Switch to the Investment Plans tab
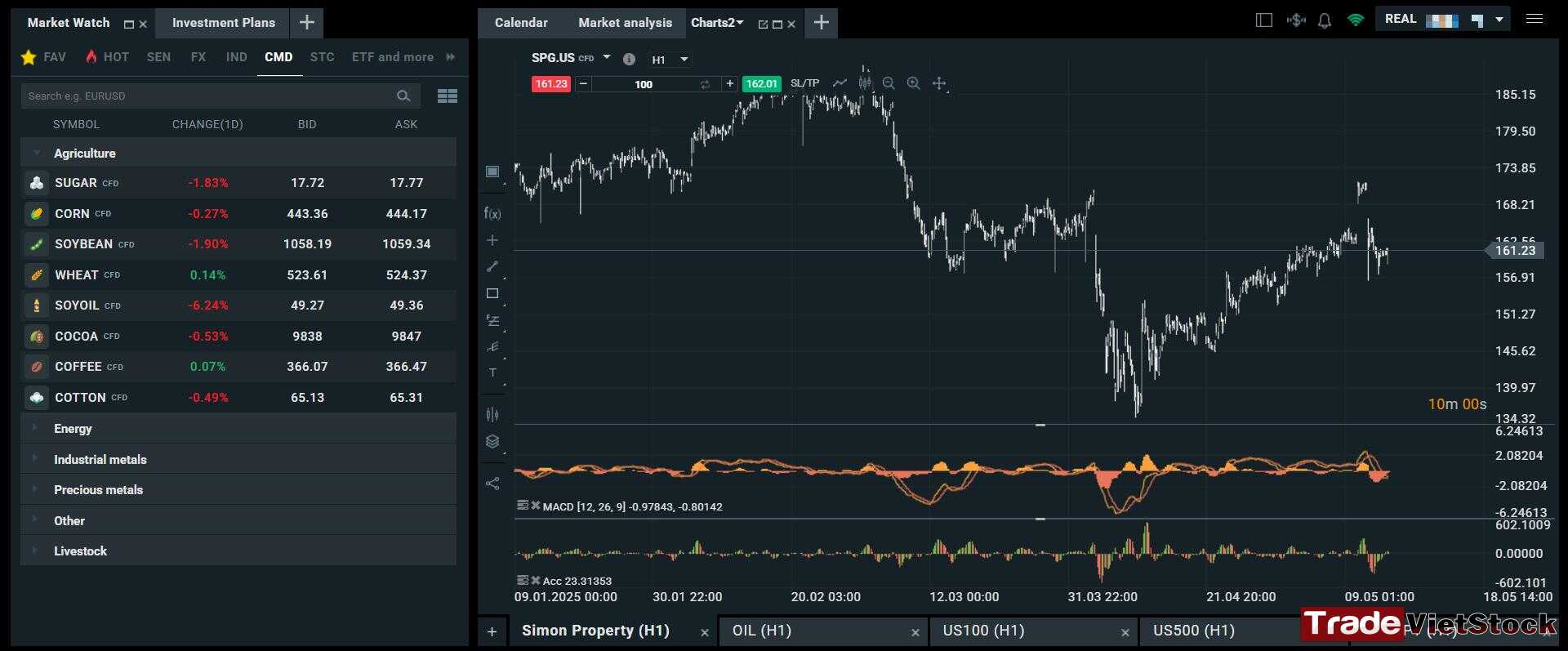1568x651 pixels. 224,23
